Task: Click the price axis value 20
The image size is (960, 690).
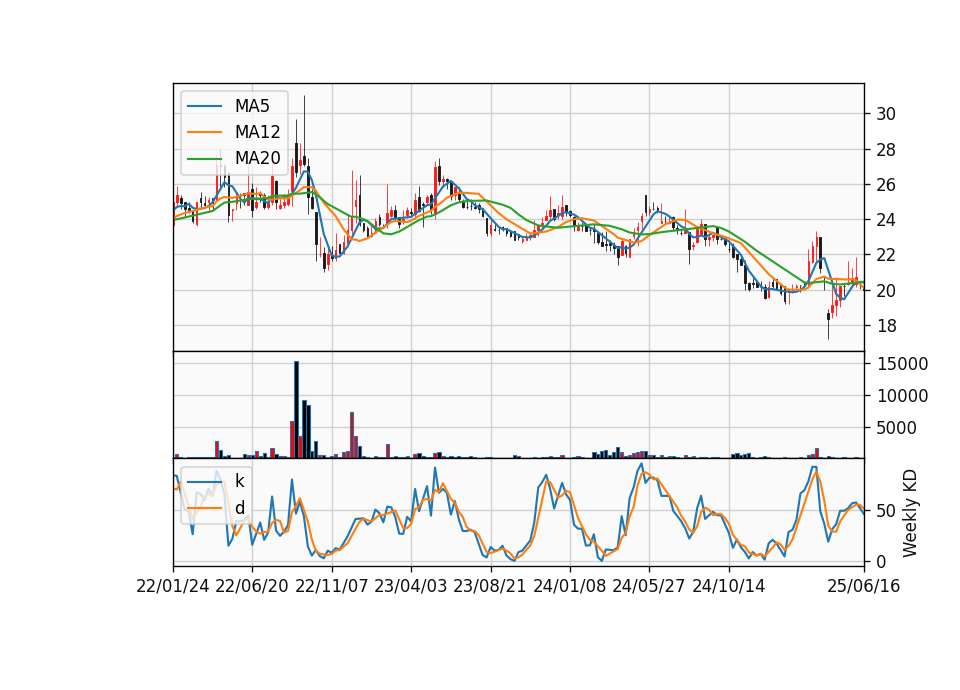Action: click(886, 291)
